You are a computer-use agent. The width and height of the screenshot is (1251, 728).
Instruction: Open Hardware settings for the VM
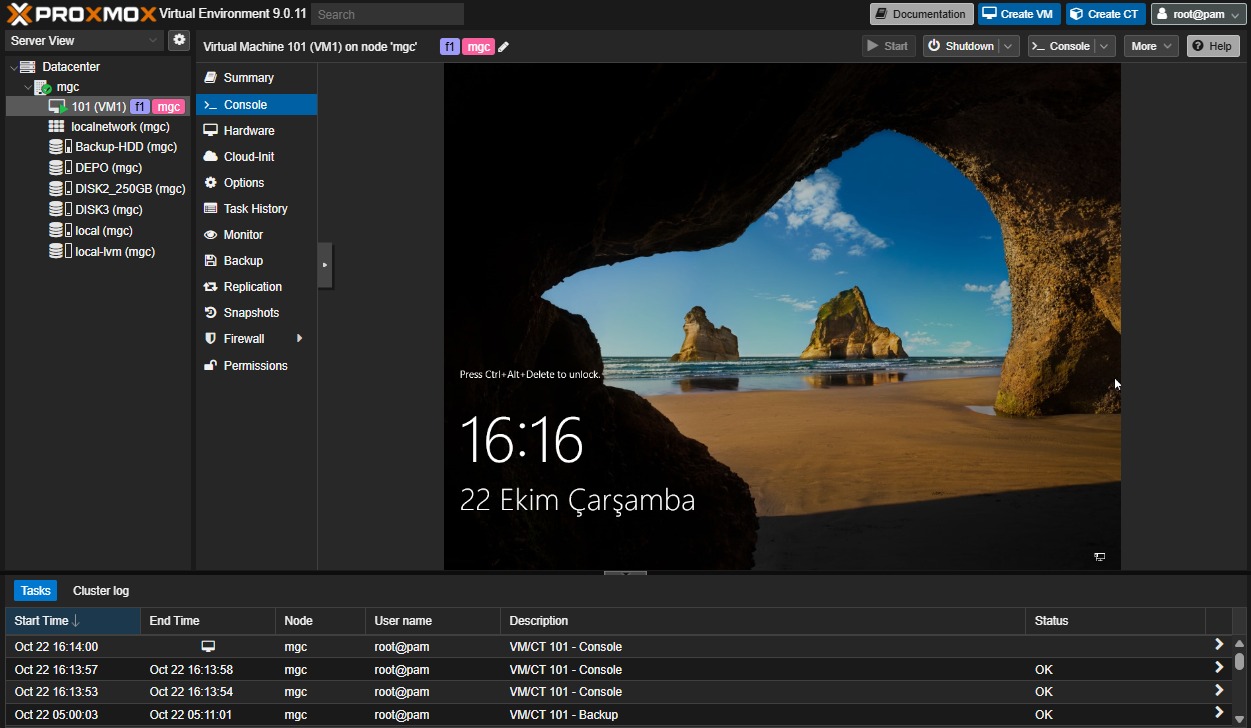coord(248,131)
